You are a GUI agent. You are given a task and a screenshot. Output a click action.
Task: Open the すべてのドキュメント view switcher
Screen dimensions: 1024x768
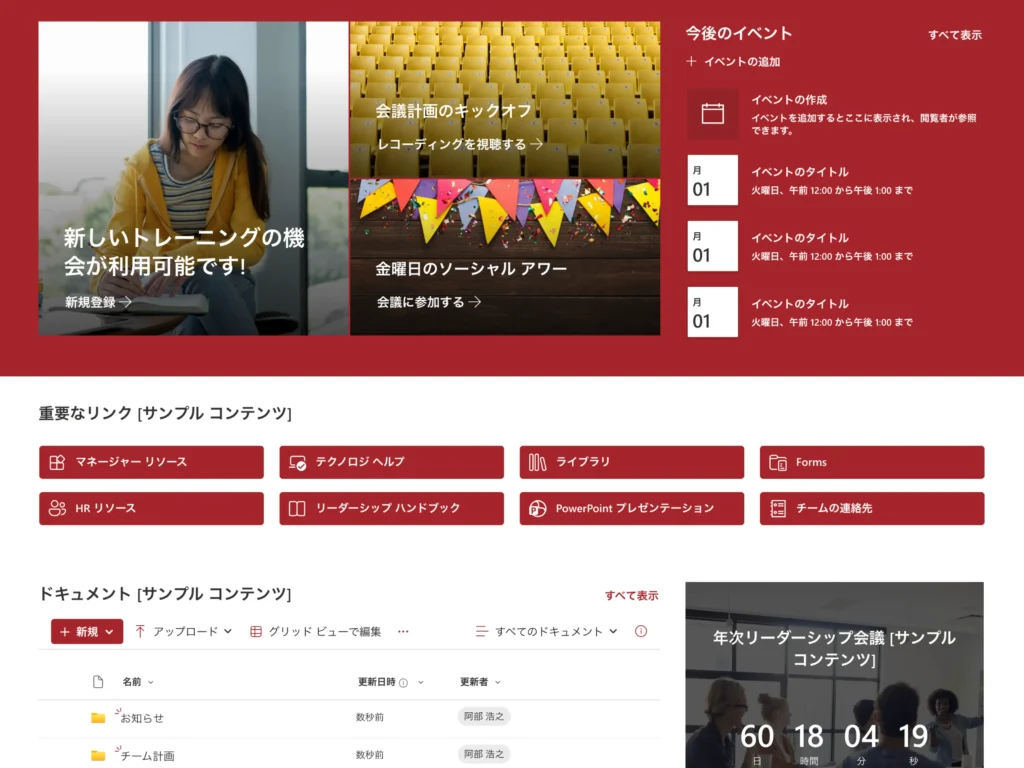547,631
